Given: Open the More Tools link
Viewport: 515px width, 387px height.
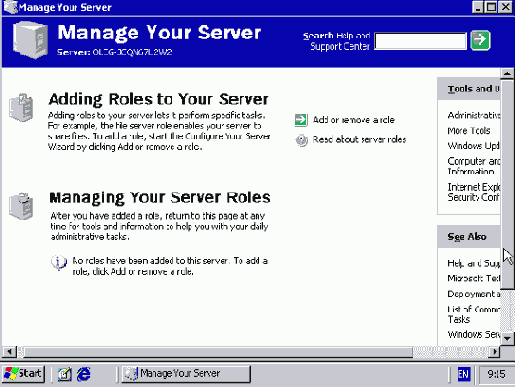Looking at the screenshot, I should pyautogui.click(x=469, y=131).
